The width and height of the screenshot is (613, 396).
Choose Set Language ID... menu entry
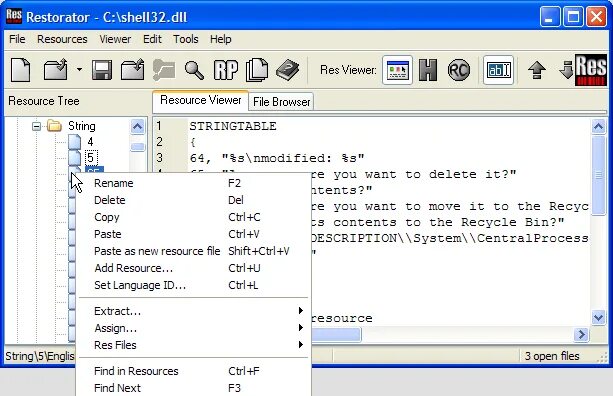(194, 285)
